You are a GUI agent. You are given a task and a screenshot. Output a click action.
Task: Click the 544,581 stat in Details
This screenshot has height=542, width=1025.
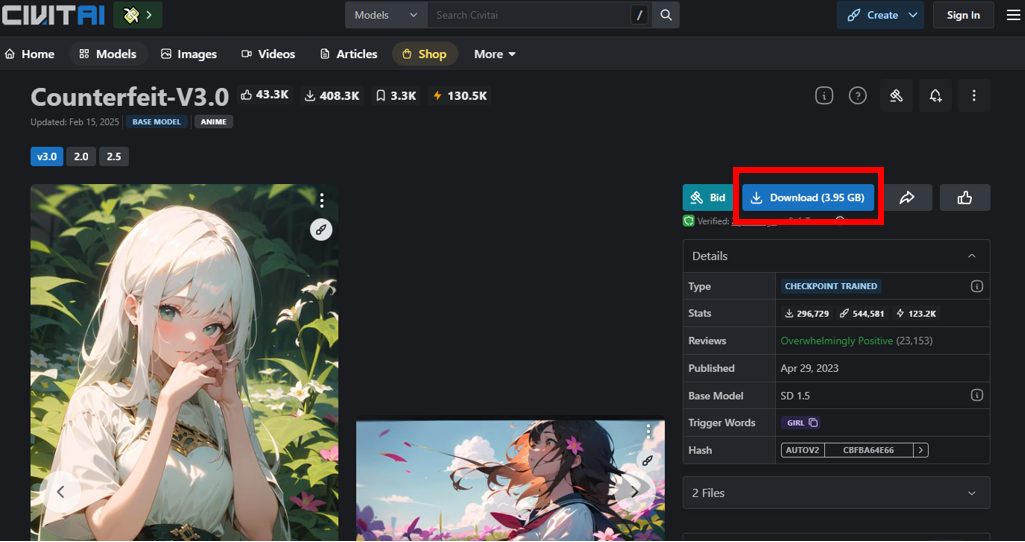862,314
